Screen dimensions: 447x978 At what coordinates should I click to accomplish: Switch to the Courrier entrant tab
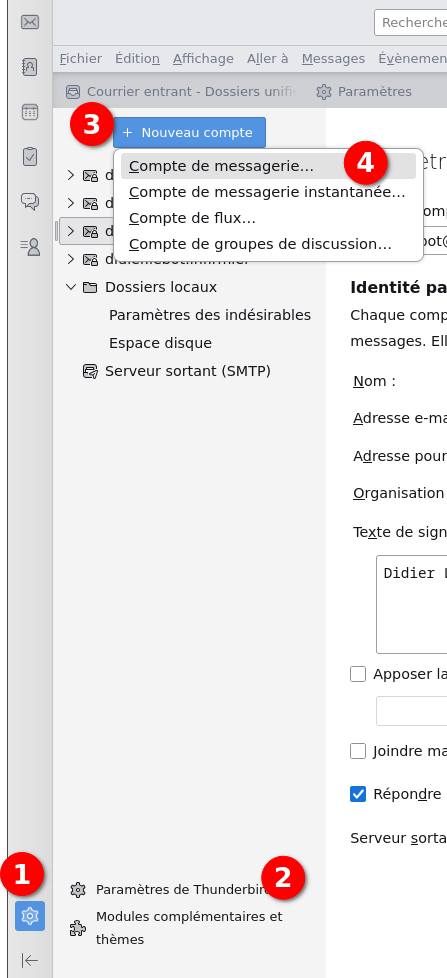click(181, 92)
